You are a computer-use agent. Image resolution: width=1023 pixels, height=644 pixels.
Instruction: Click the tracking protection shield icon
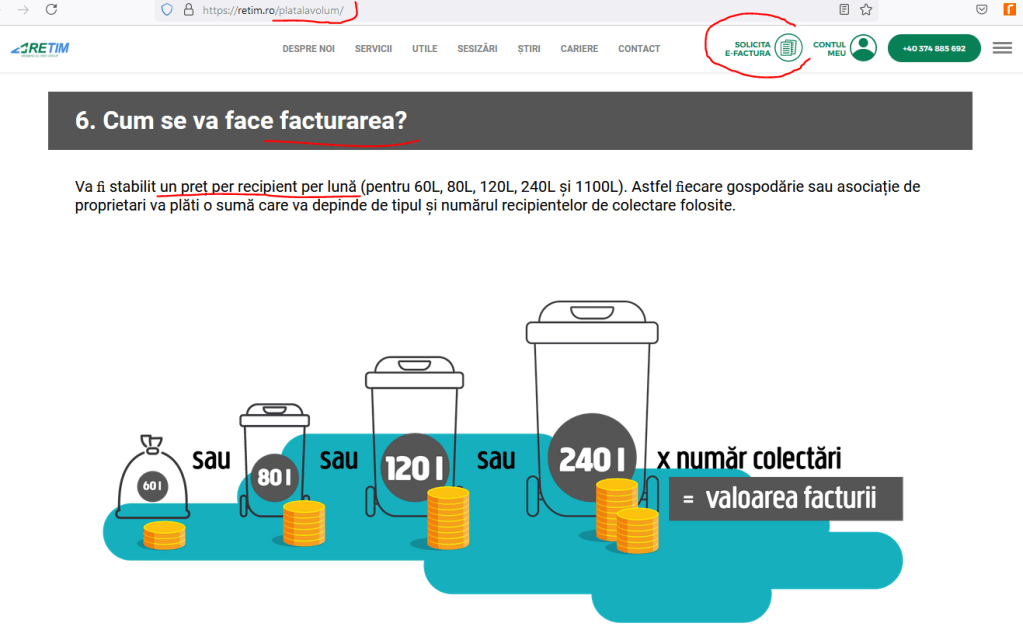pyautogui.click(x=167, y=9)
